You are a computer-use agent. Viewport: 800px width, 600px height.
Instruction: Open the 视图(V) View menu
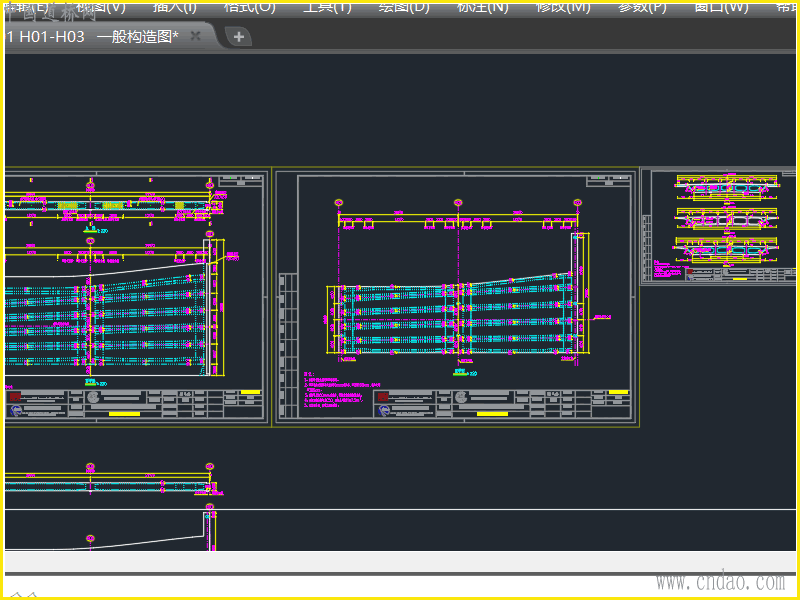[x=100, y=6]
